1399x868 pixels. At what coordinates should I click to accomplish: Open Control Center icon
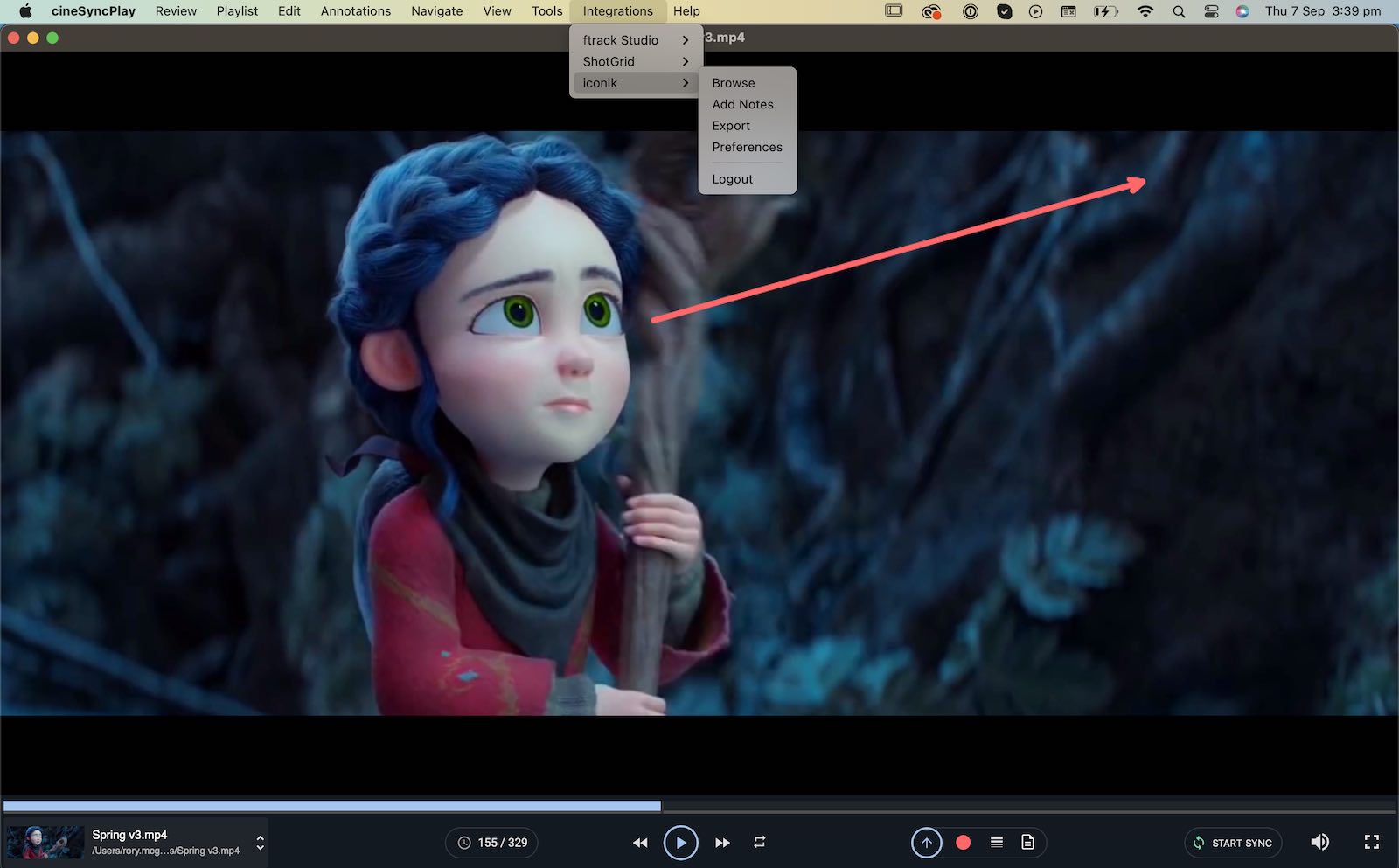point(1211,11)
